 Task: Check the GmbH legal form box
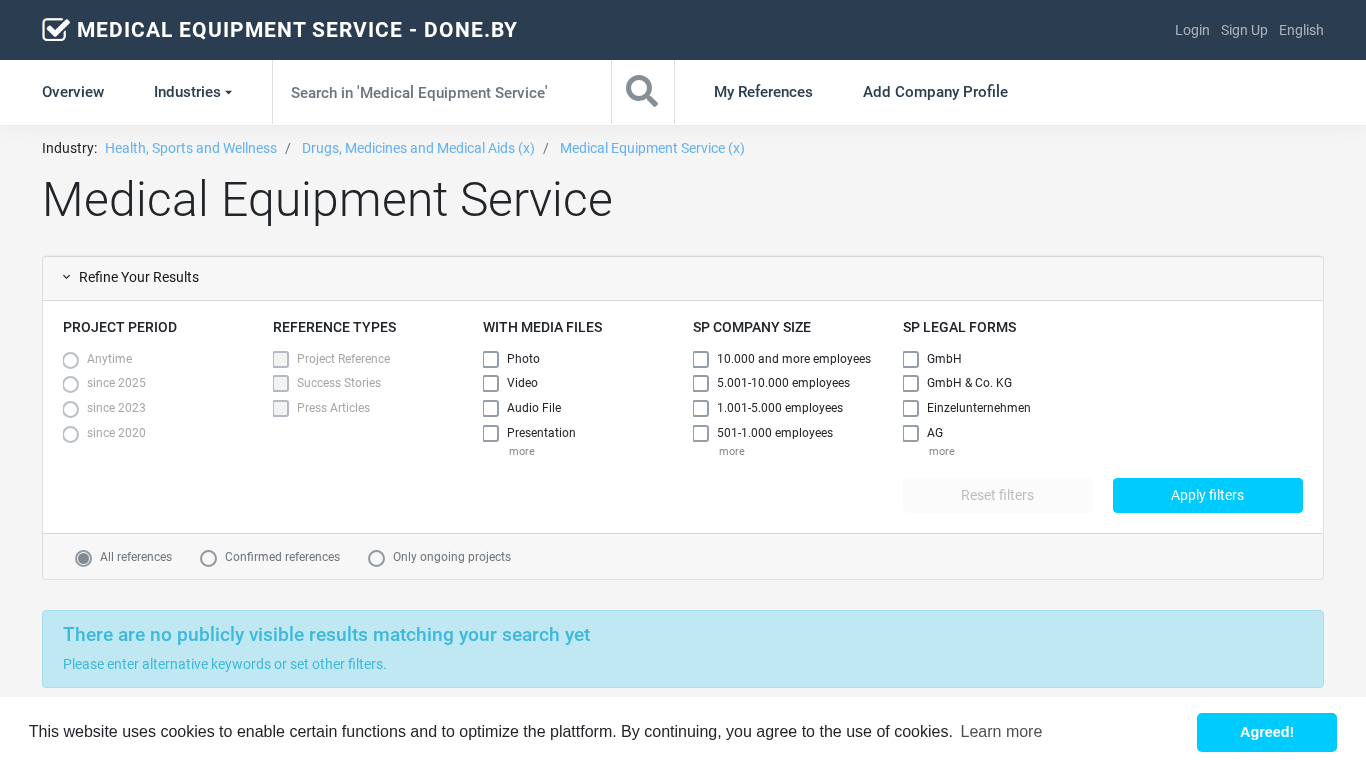(x=911, y=359)
